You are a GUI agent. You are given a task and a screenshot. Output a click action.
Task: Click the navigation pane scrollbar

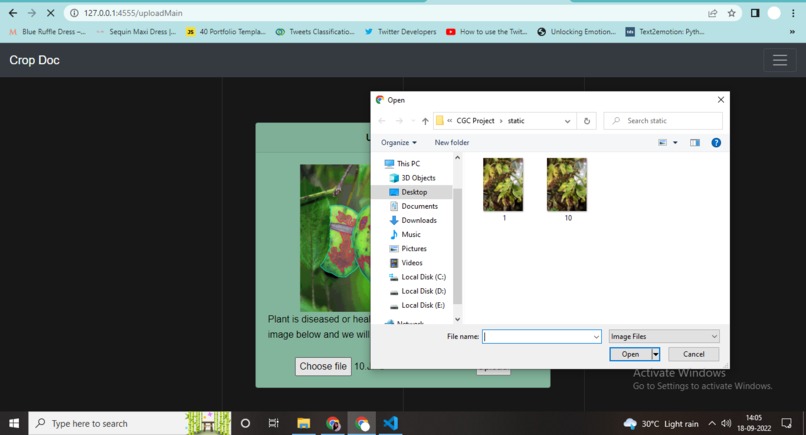[x=457, y=246]
